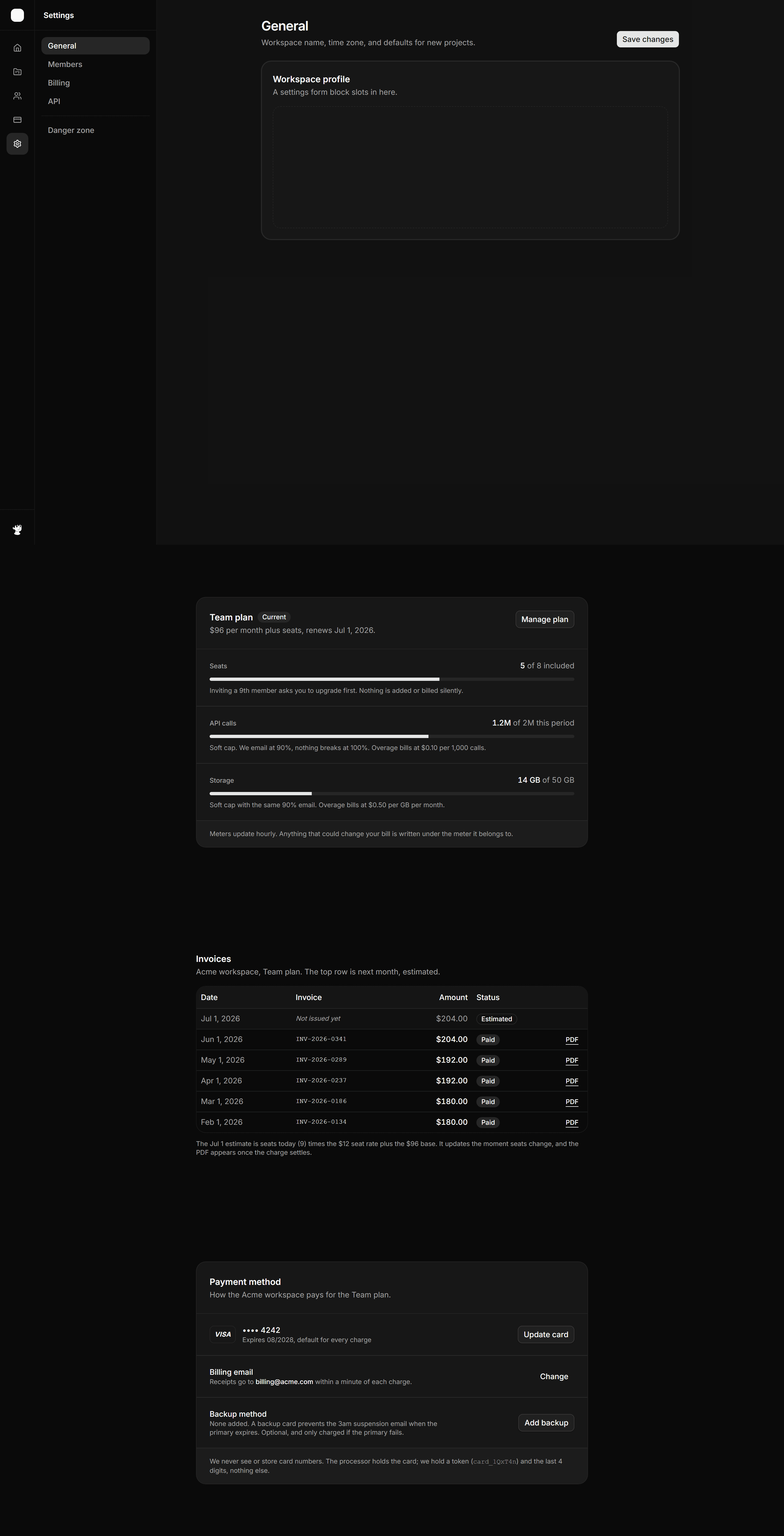This screenshot has width=784, height=1536.
Task: Open the People icon in sidebar
Action: pos(17,96)
